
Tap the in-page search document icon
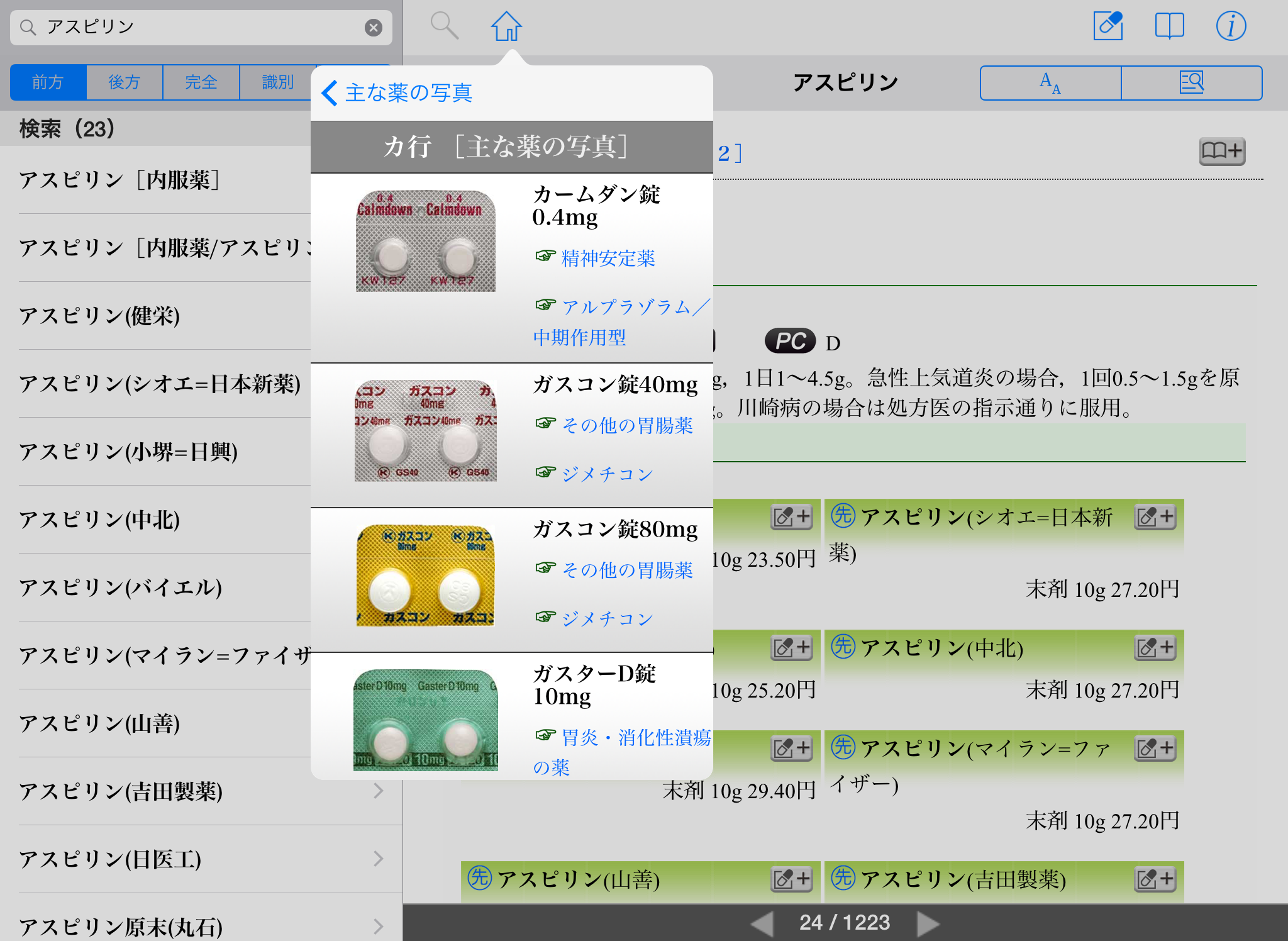coord(1191,82)
